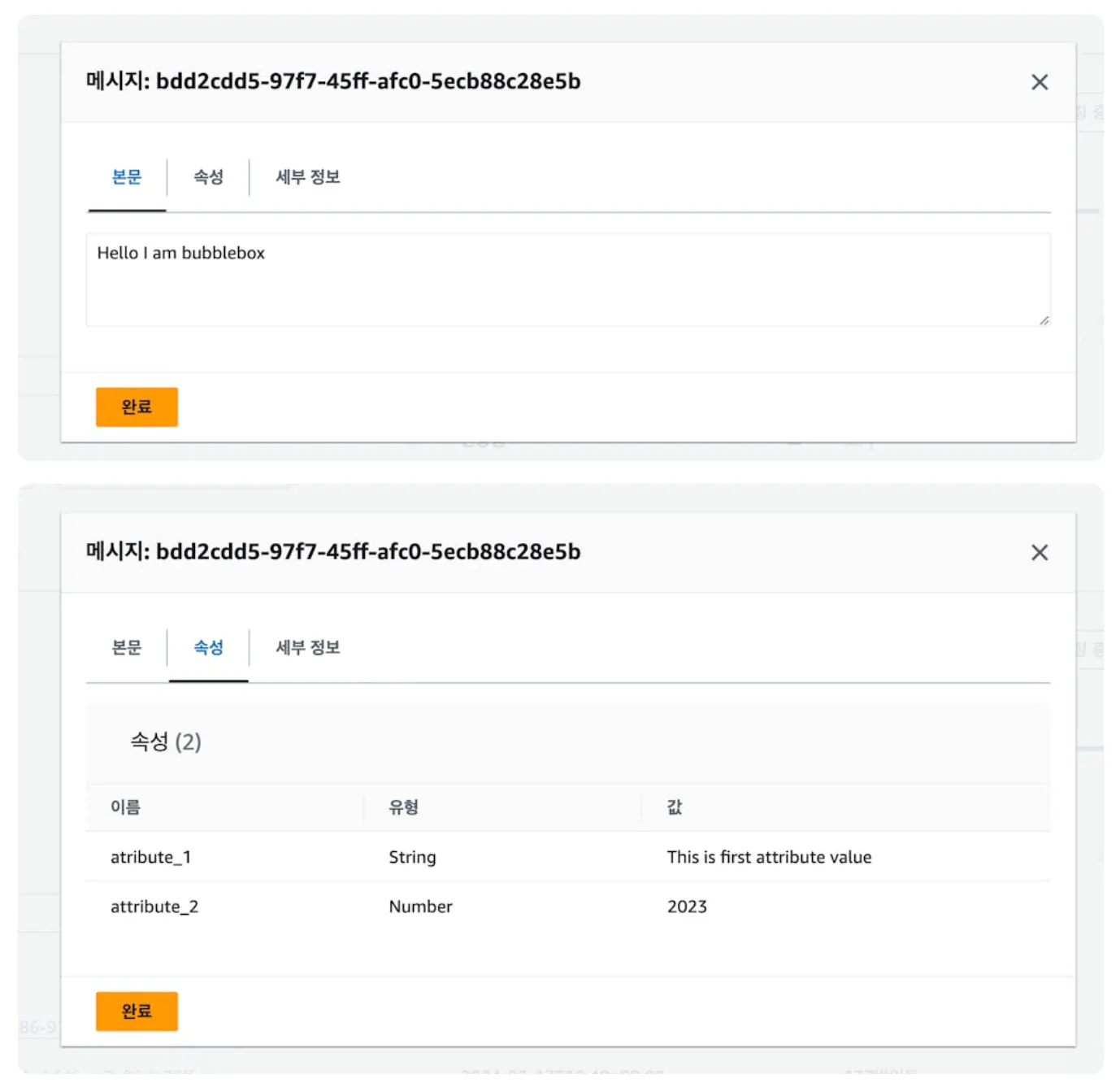Click the 값 column header
Image resolution: width=1120 pixels, height=1083 pixels.
point(675,807)
